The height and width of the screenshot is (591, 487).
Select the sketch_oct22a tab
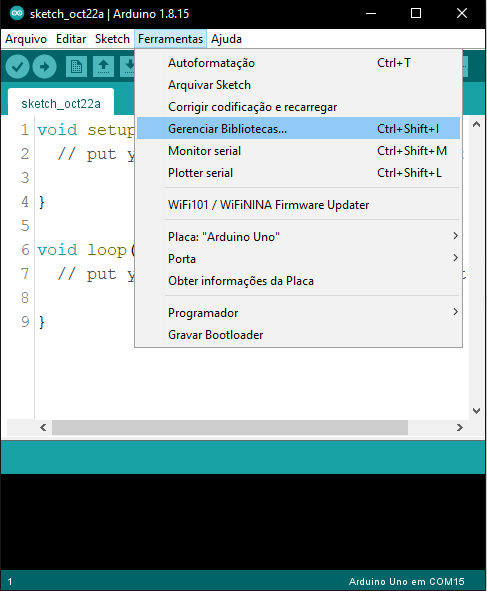(61, 103)
